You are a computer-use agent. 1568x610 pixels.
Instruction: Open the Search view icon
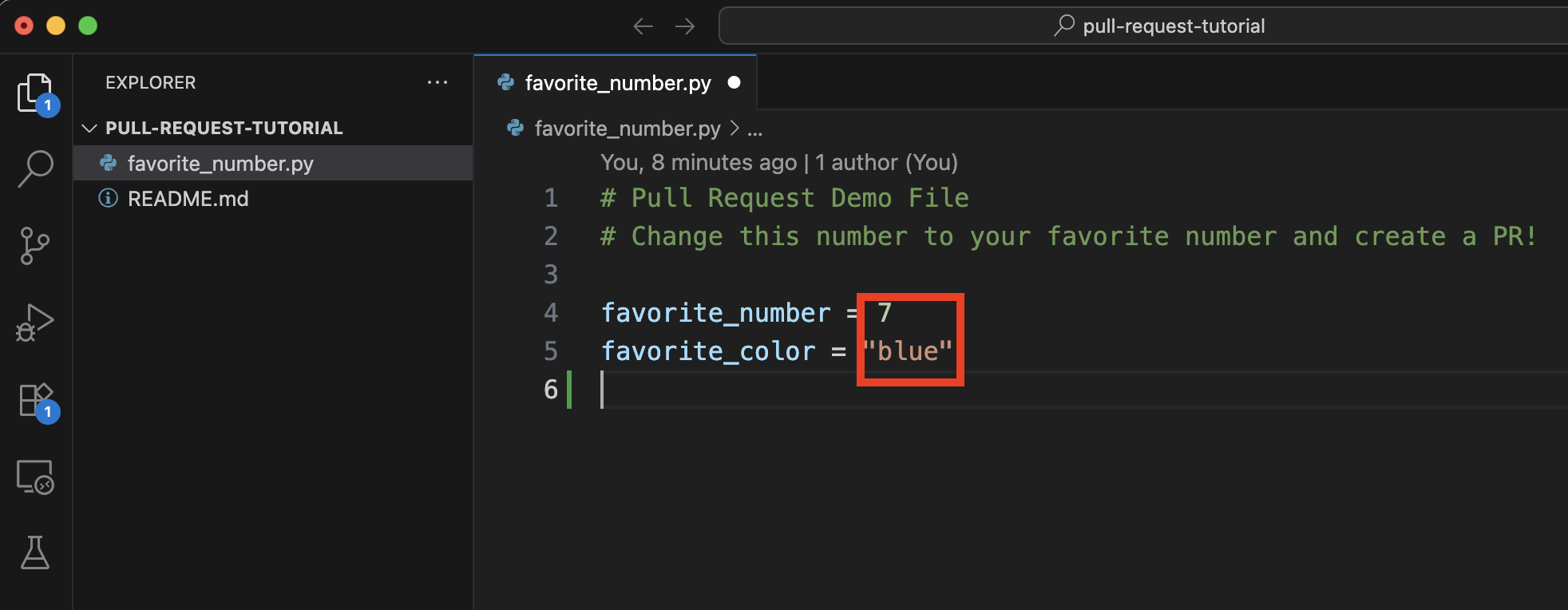(36, 169)
